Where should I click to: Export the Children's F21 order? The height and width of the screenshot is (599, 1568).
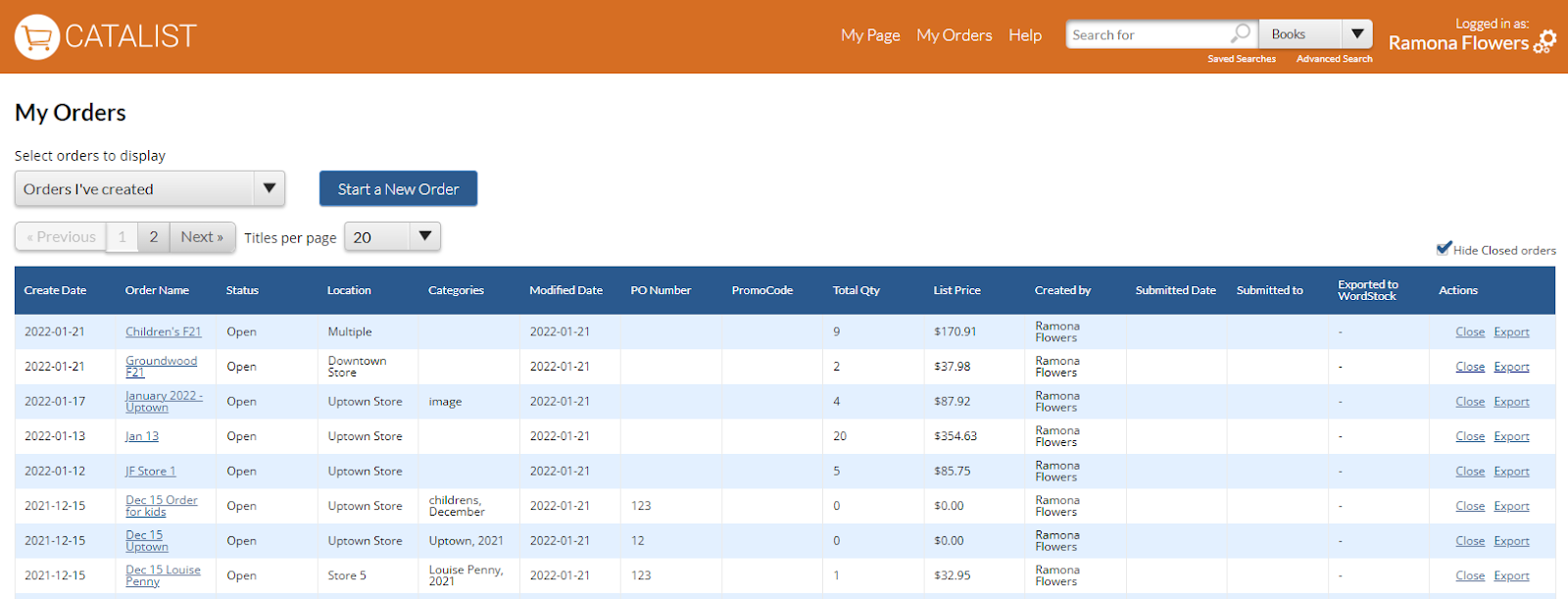click(x=1511, y=332)
